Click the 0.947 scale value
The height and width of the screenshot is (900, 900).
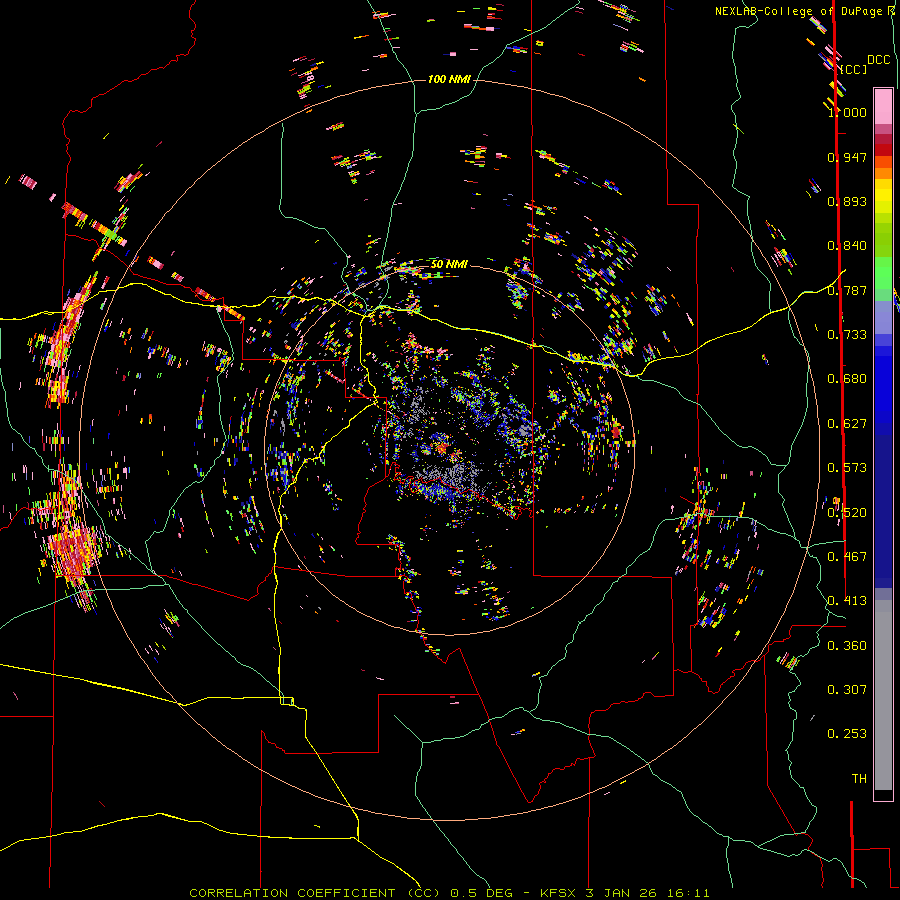(x=847, y=157)
